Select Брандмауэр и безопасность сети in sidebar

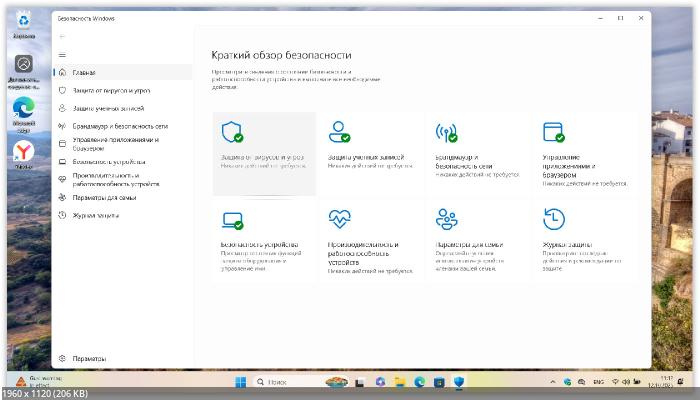pos(118,126)
